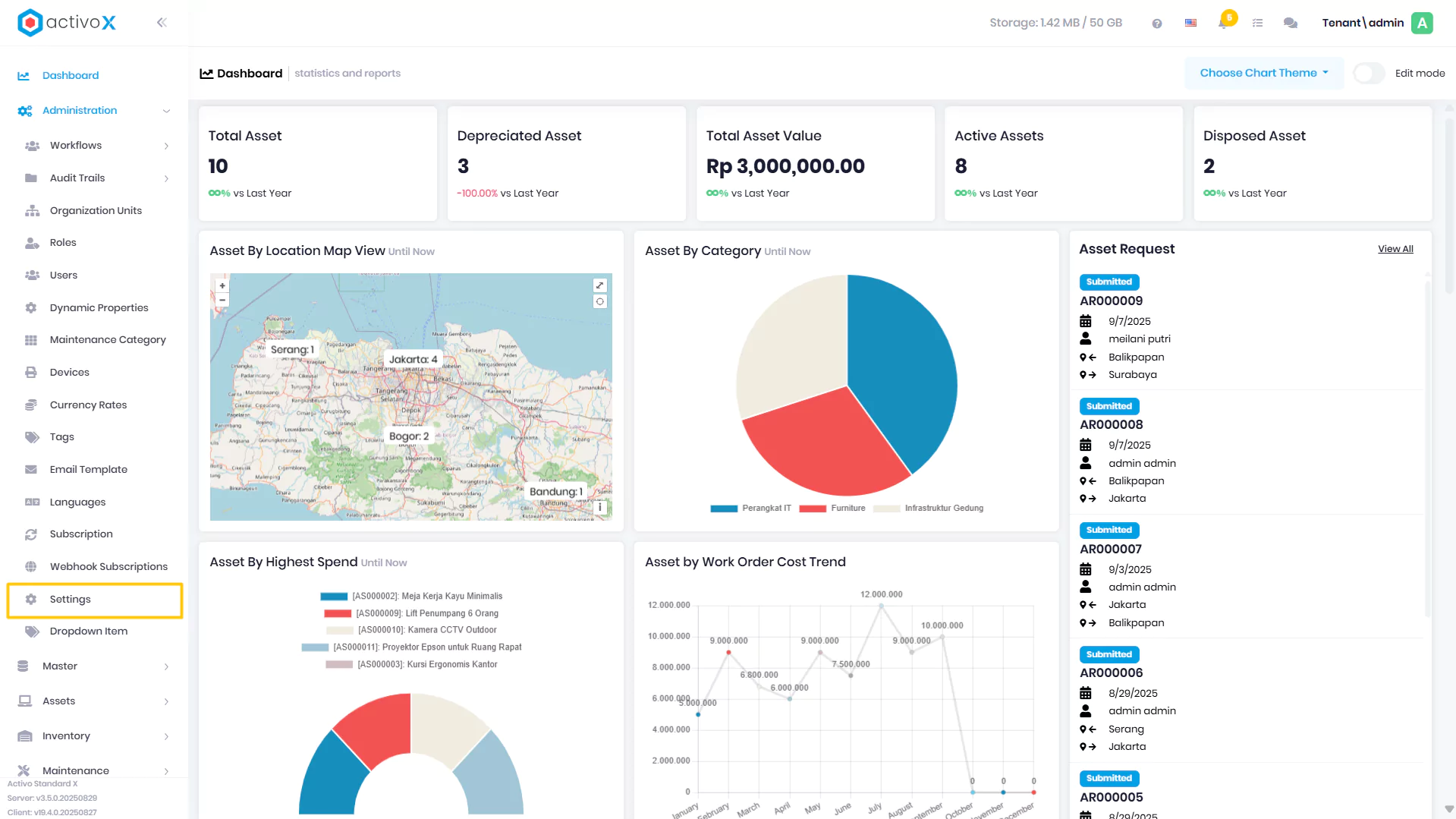
Task: Open the chat messages icon
Action: [x=1290, y=23]
